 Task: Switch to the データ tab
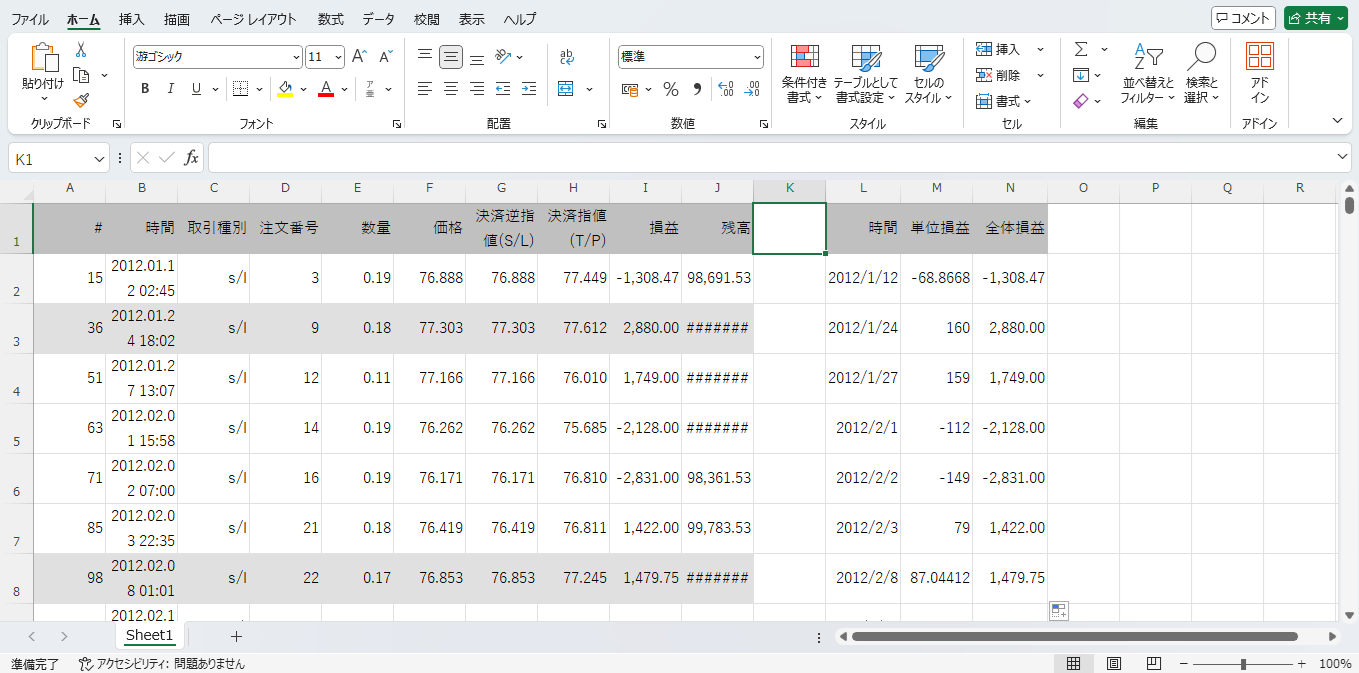tap(378, 19)
